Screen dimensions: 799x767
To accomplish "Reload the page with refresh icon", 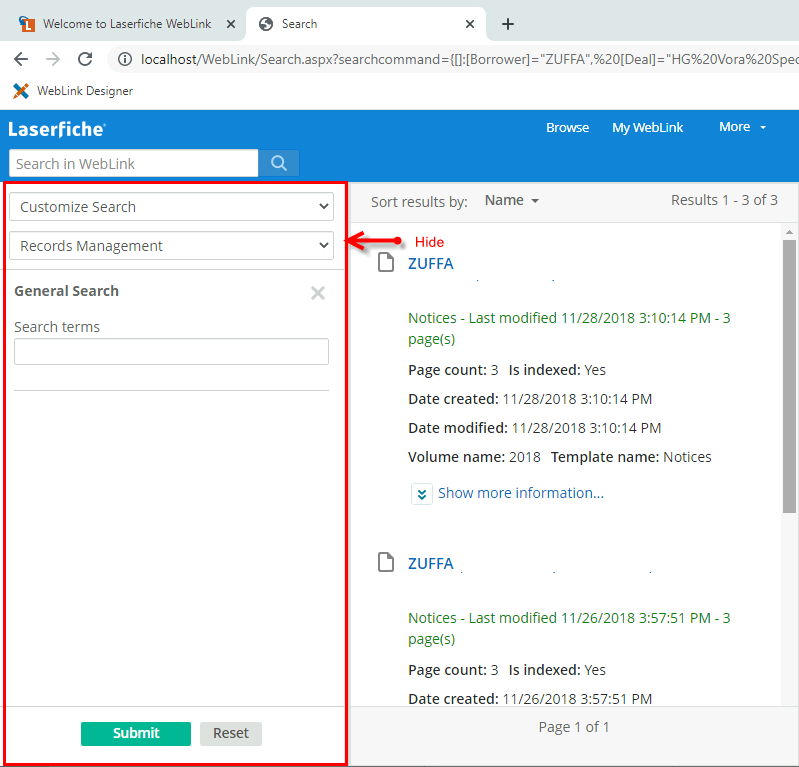I will [85, 59].
